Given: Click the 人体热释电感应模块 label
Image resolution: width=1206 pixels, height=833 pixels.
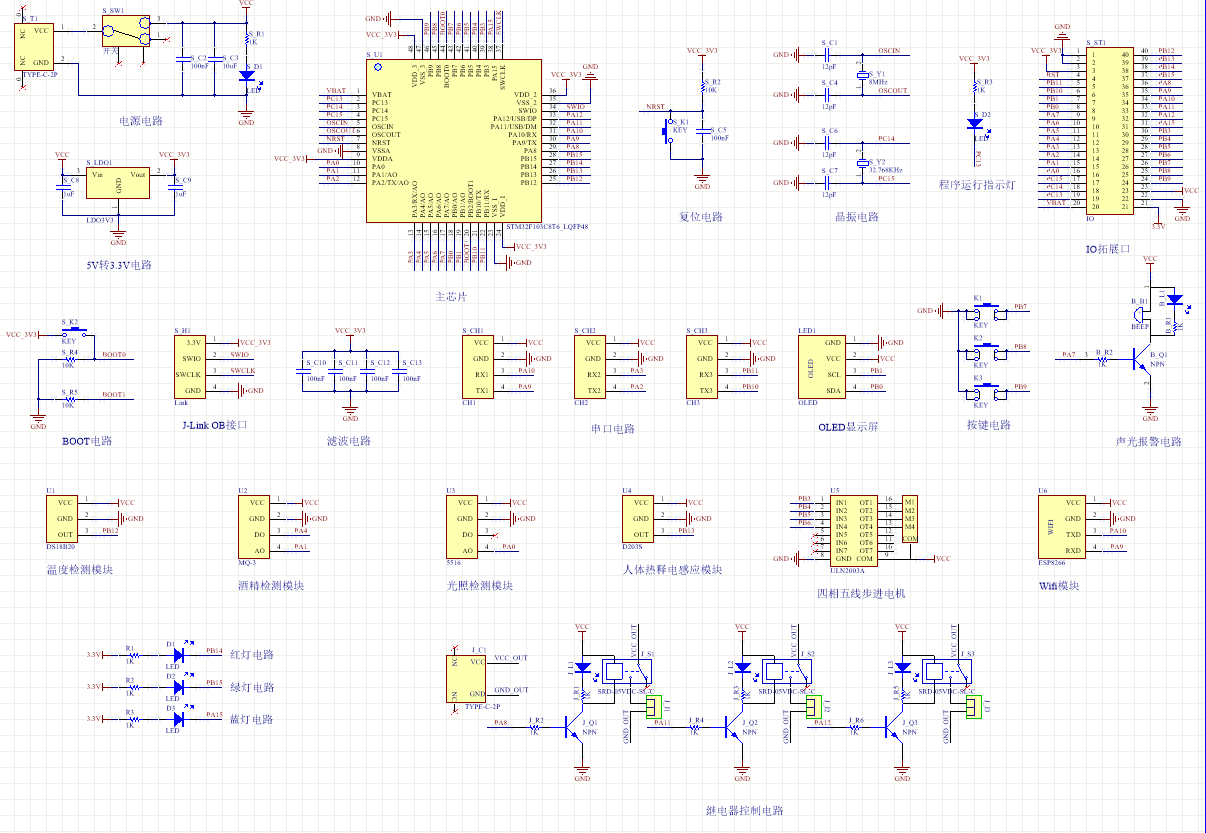Looking at the screenshot, I should [672, 570].
